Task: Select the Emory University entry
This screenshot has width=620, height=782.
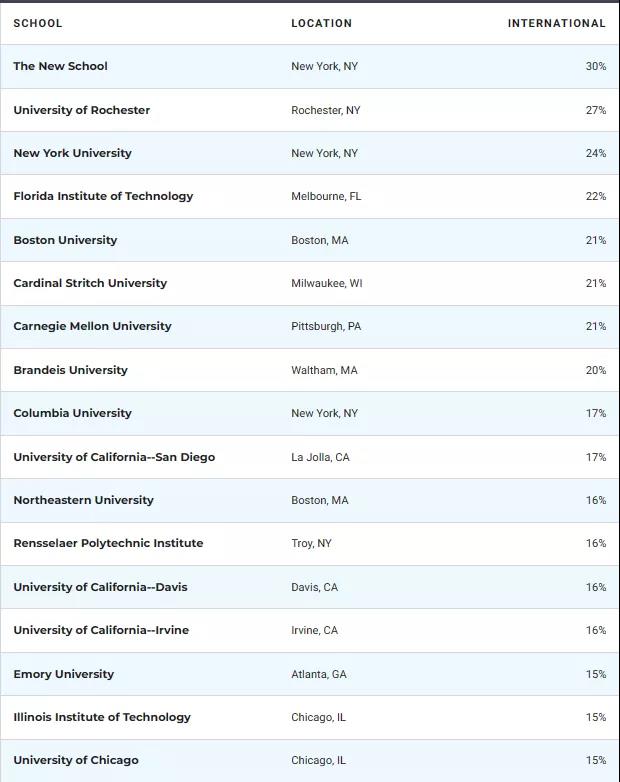Action: tap(63, 674)
